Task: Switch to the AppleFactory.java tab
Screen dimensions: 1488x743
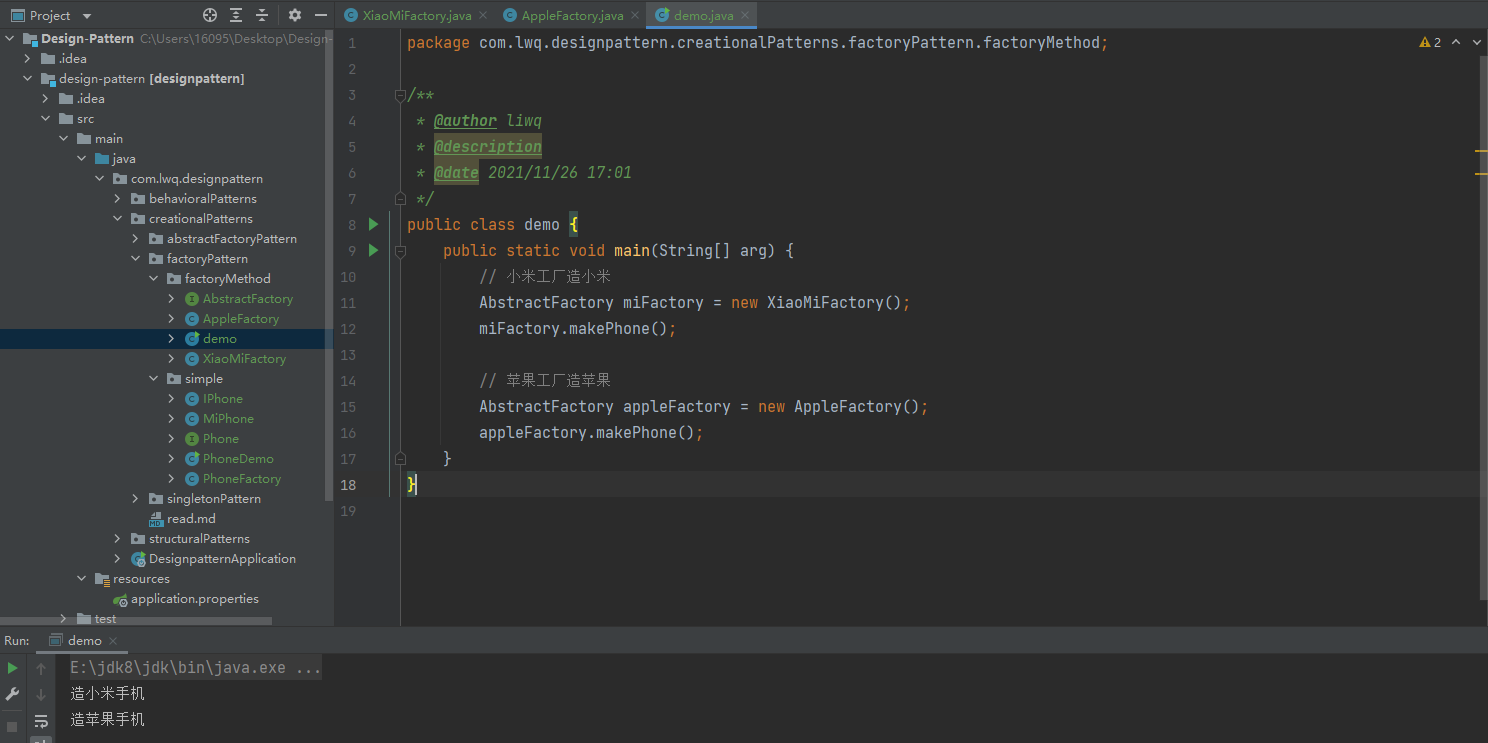Action: (x=571, y=15)
